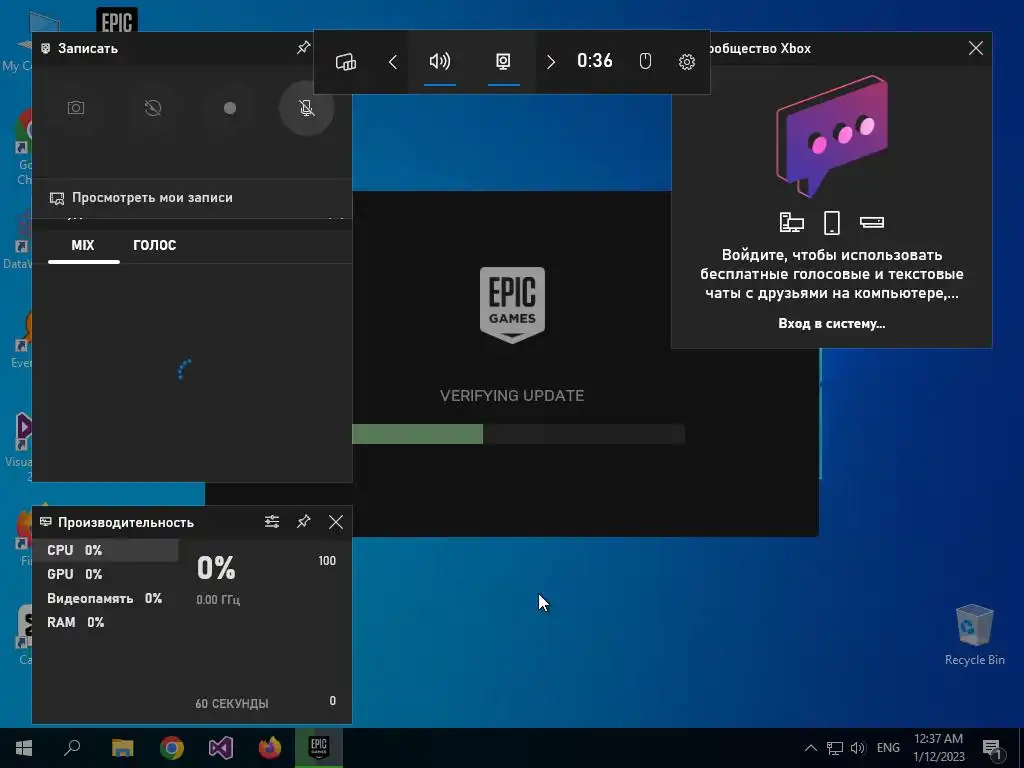The image size is (1024, 768).
Task: Open system volume tray icon
Action: [858, 748]
